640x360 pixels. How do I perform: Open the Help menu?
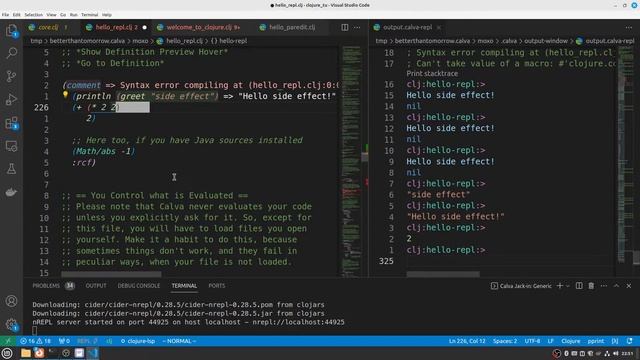[x=107, y=15]
